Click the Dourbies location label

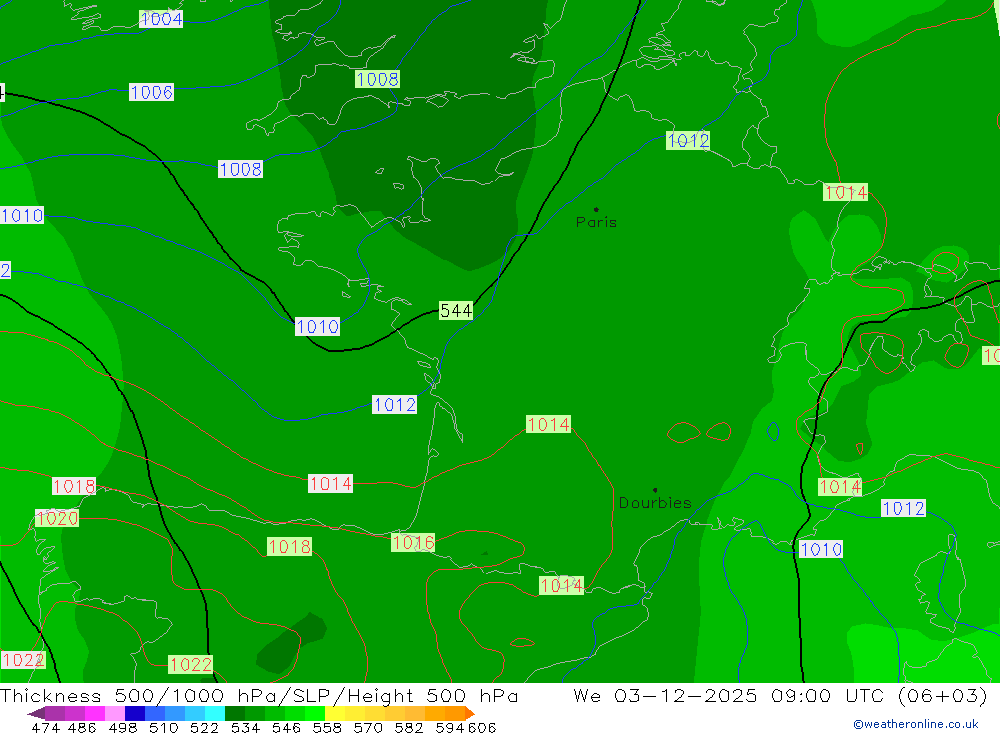(655, 503)
